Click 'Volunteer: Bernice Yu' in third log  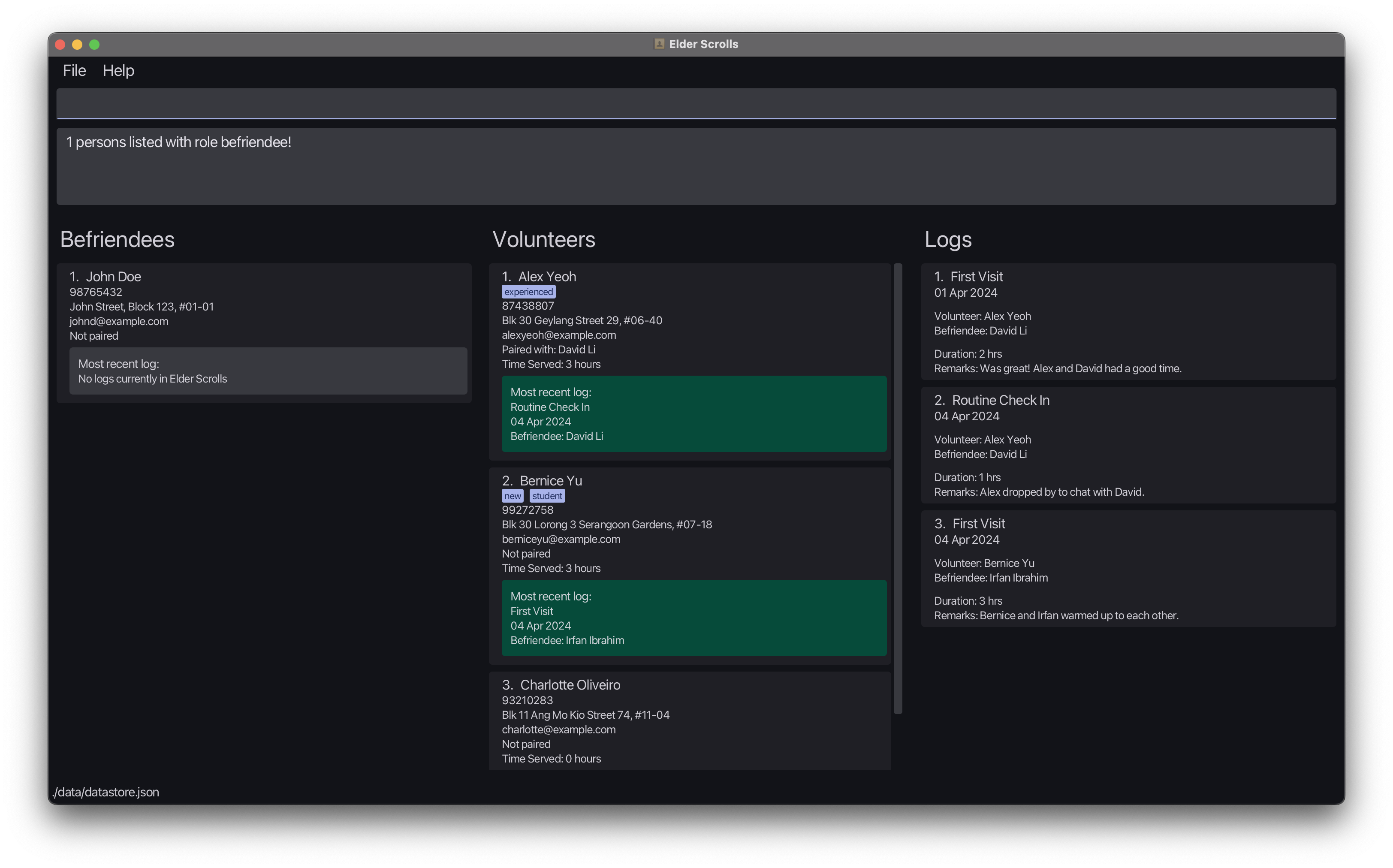[x=984, y=563]
